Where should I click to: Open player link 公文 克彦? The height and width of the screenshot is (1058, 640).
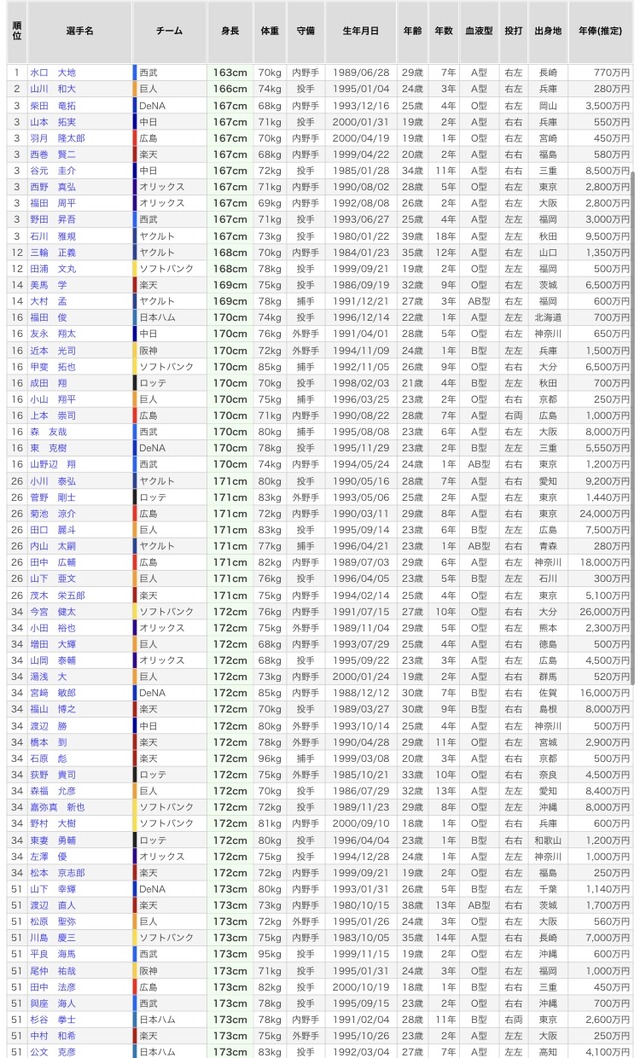point(53,1052)
